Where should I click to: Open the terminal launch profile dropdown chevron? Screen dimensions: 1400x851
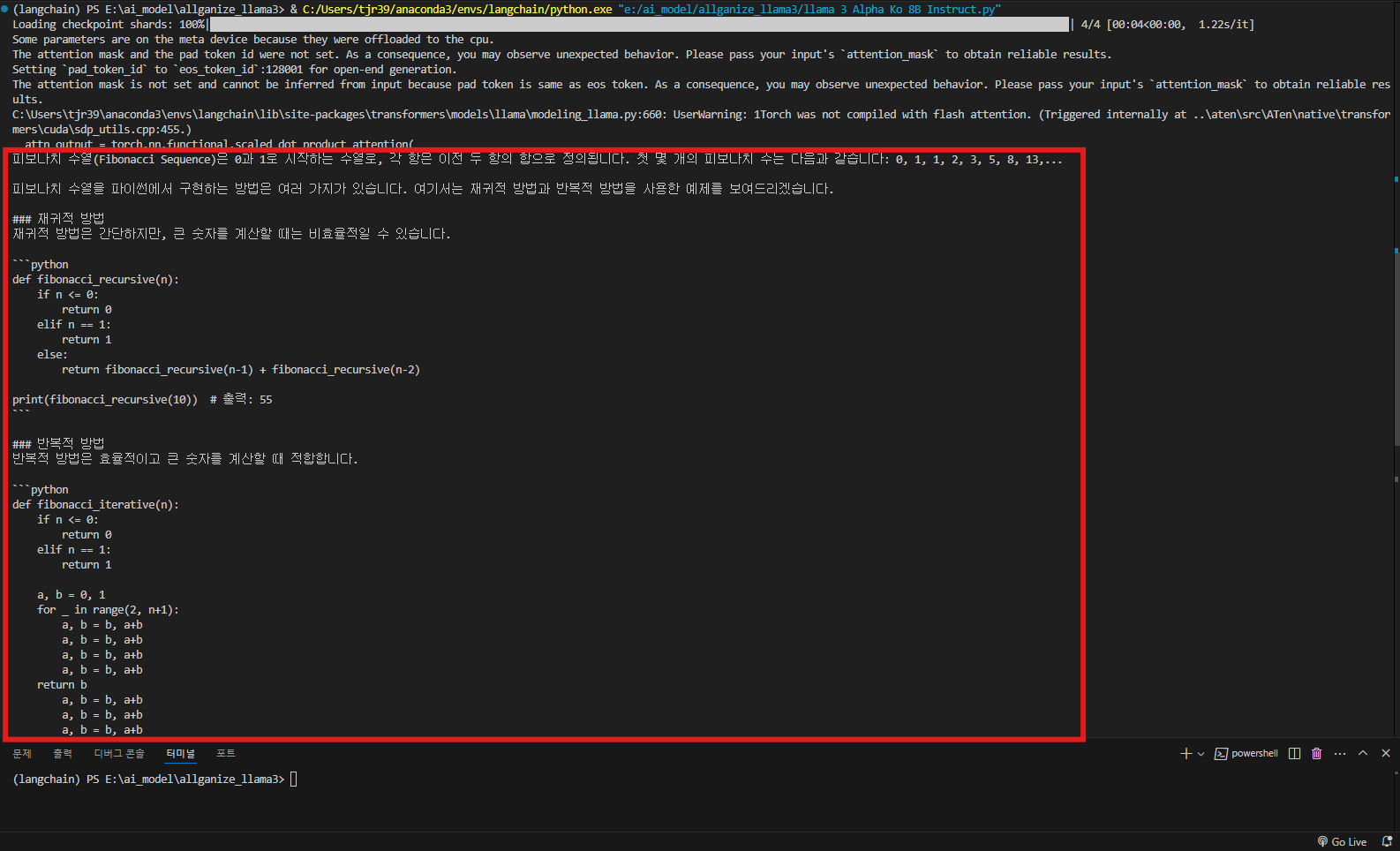(x=1201, y=754)
